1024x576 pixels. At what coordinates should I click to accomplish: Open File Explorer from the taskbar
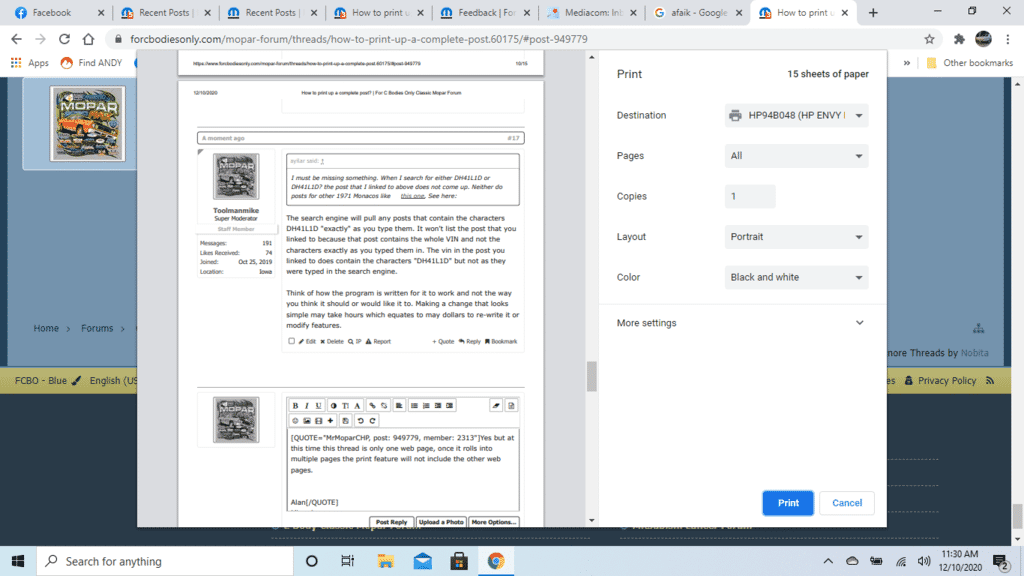(x=385, y=561)
